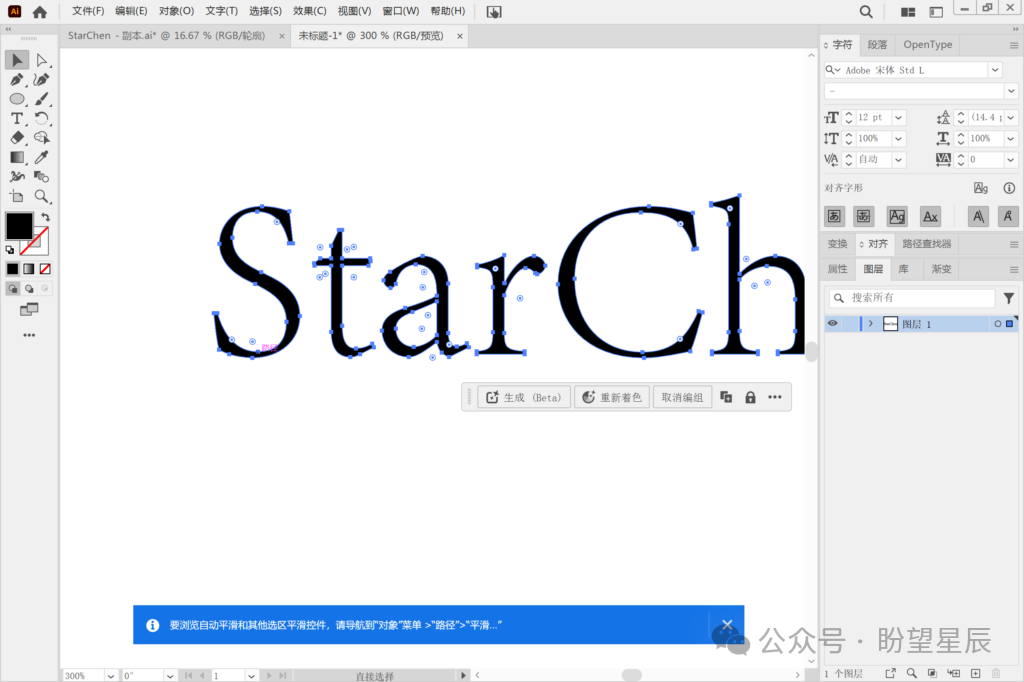Screen dimensions: 1024x682
Task: Select the Zoom tool in toolbar
Action: (41, 196)
